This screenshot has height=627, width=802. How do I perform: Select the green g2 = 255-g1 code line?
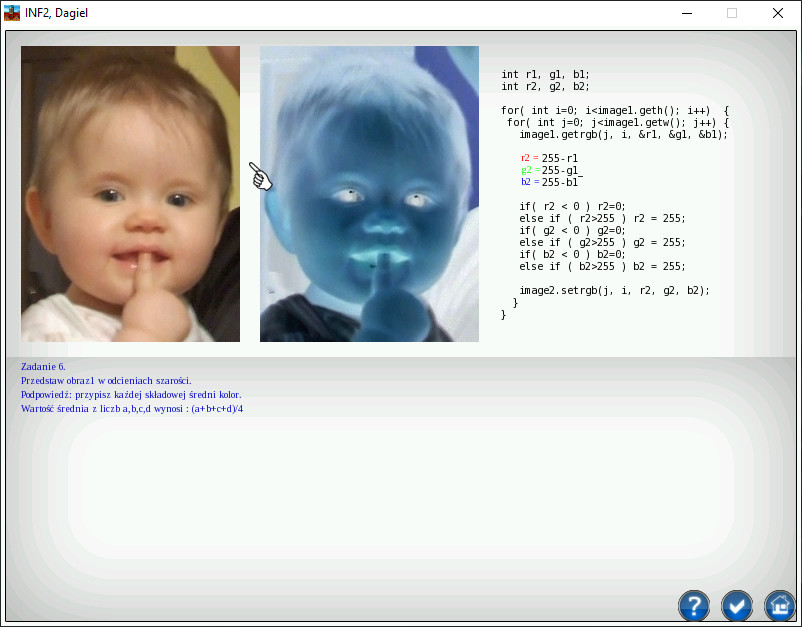coord(551,169)
